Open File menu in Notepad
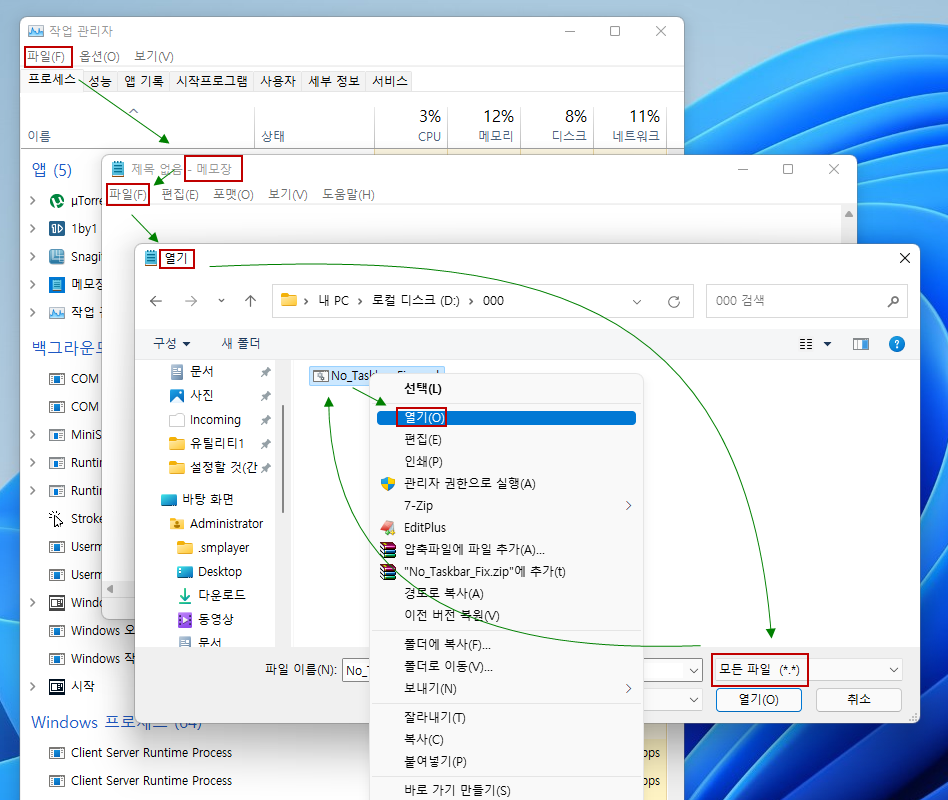 [128, 195]
